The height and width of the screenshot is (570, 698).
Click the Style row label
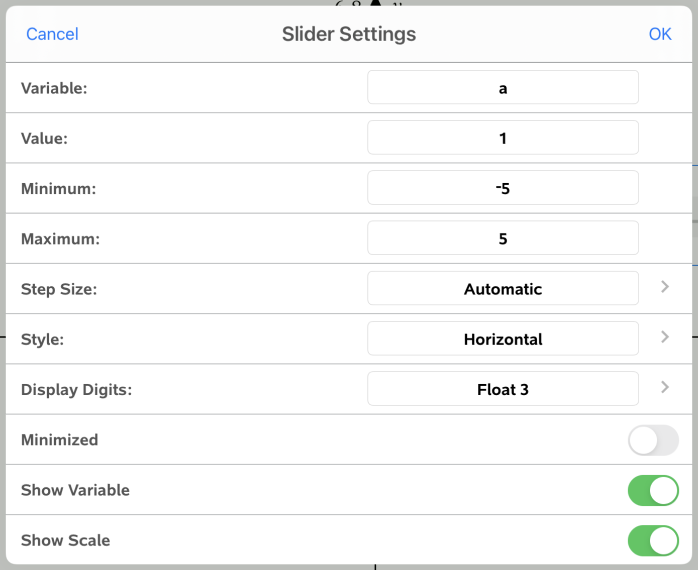coord(42,339)
